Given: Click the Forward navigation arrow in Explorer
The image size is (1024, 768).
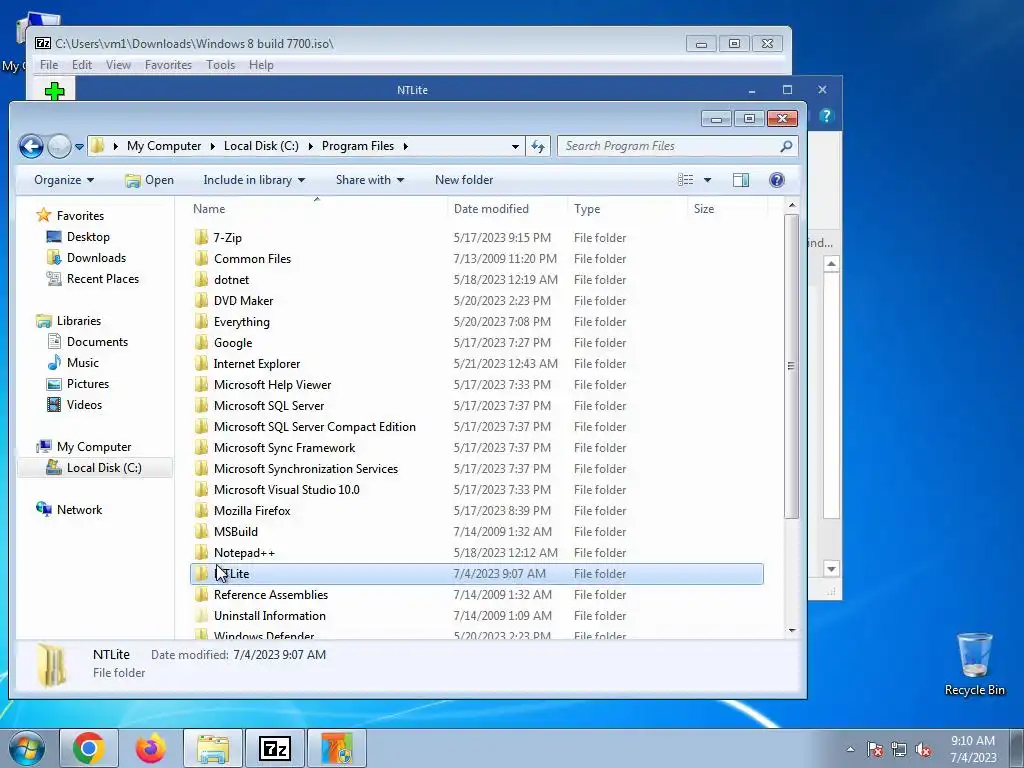Looking at the screenshot, I should tap(59, 146).
